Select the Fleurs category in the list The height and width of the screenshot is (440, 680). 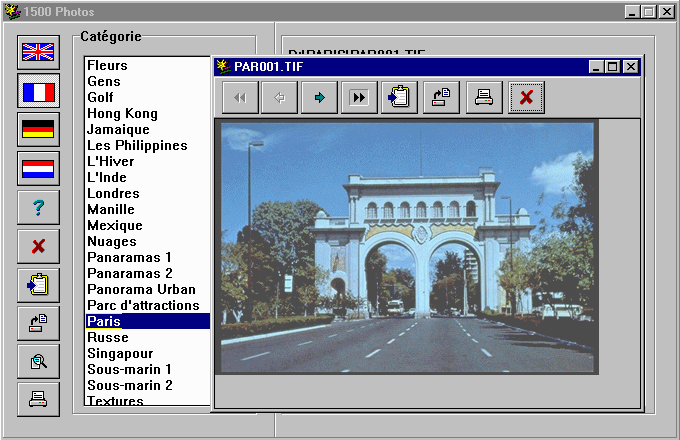tap(107, 65)
